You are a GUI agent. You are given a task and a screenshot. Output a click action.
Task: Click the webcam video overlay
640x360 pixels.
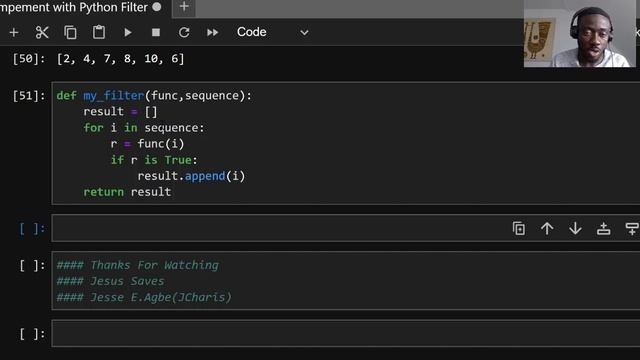(x=580, y=33)
